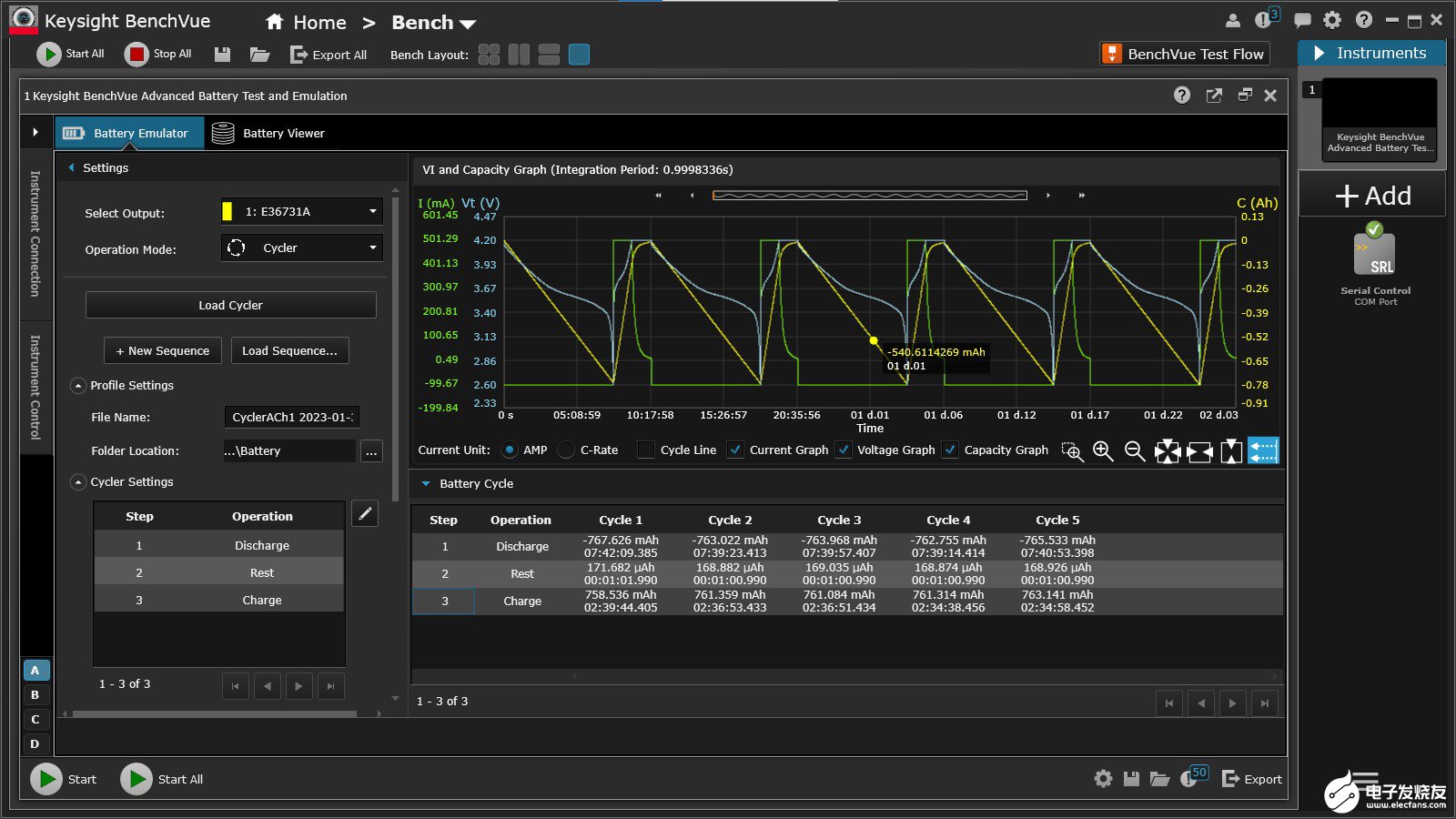Switch to Battery Viewer tab
This screenshot has height=819, width=1456.
[268, 133]
